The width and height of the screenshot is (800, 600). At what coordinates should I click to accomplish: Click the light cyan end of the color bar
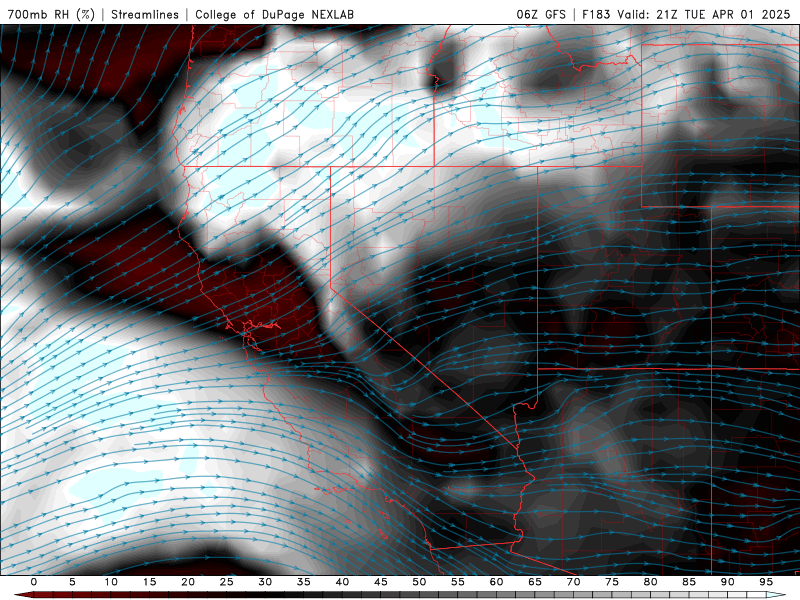[776, 595]
